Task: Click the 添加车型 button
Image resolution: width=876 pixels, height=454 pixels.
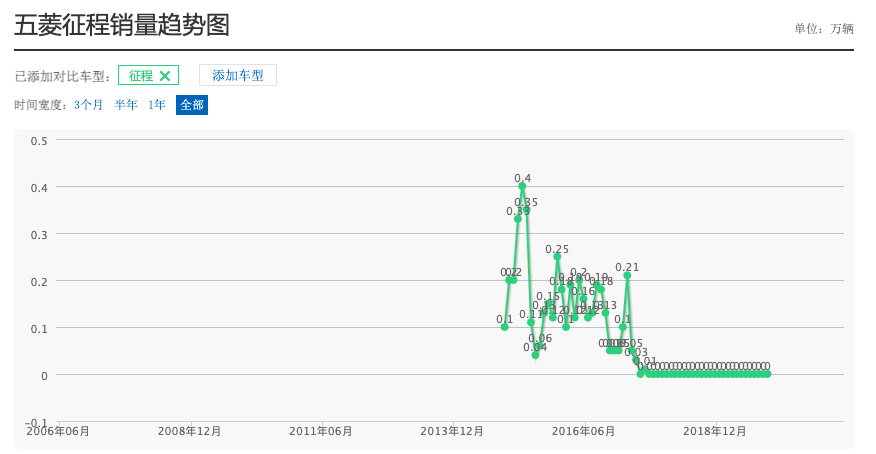Action: (238, 76)
